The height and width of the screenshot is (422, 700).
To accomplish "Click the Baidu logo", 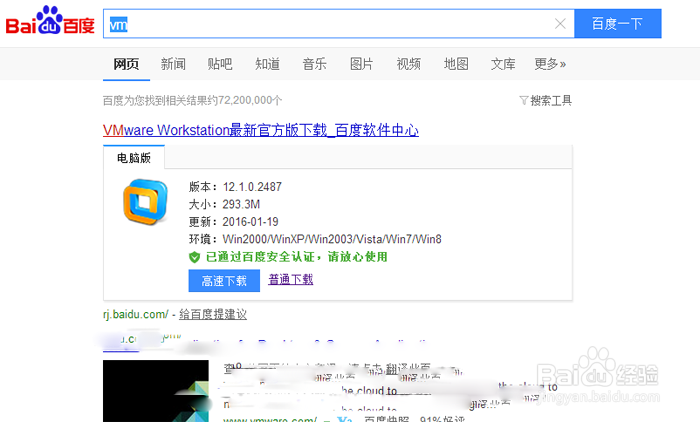I will [50, 21].
